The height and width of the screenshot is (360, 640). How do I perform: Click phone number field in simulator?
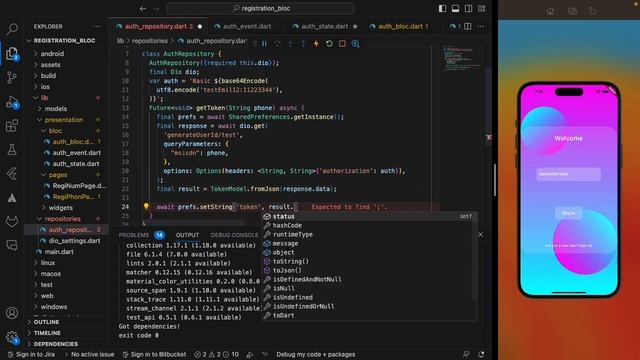tap(568, 174)
